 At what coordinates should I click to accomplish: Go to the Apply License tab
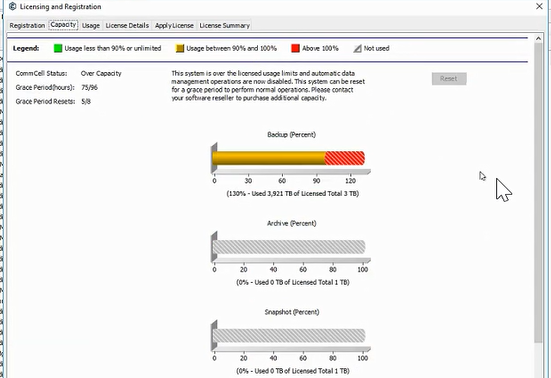pyautogui.click(x=174, y=25)
